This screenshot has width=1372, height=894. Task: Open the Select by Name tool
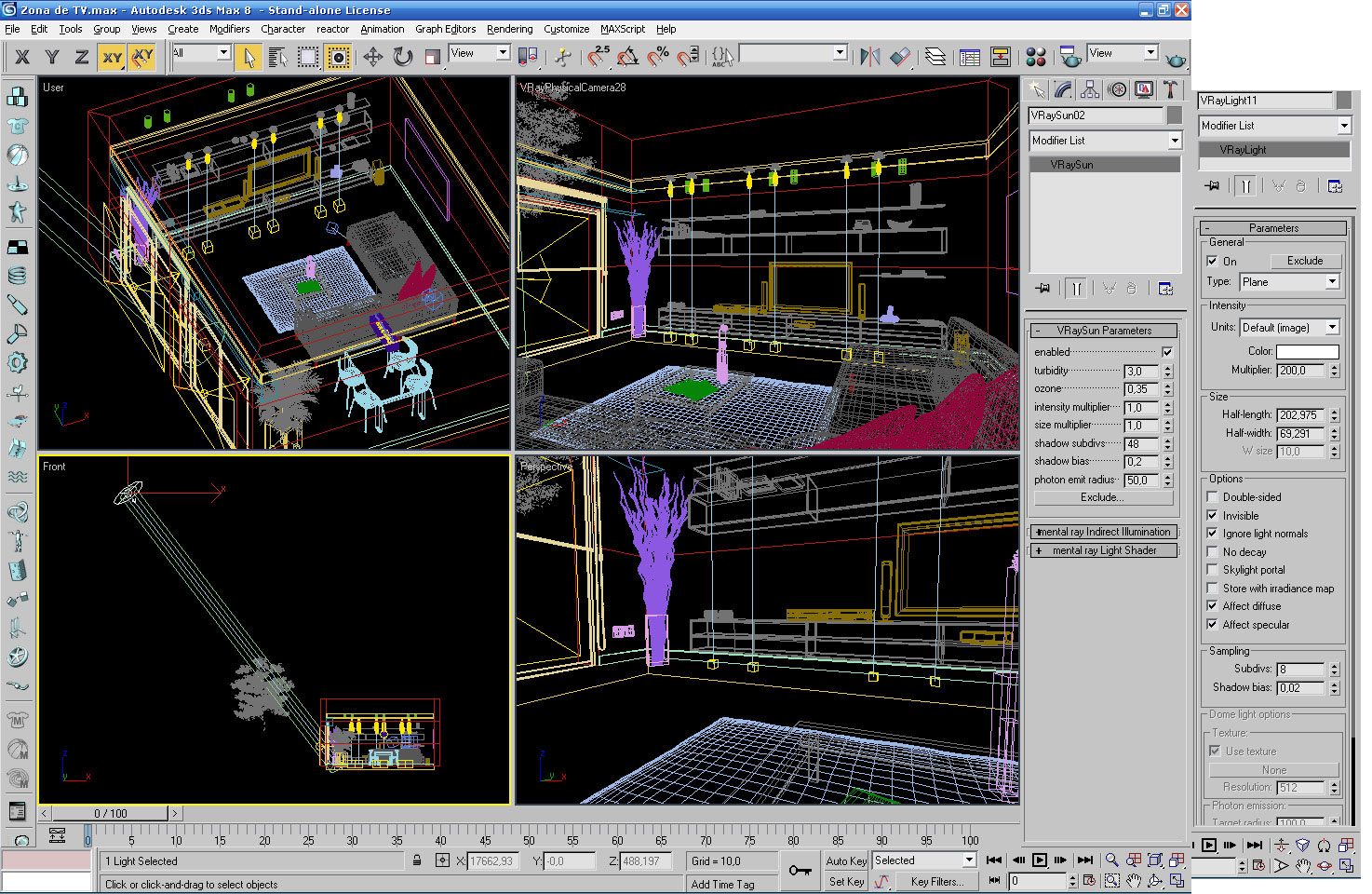point(278,58)
